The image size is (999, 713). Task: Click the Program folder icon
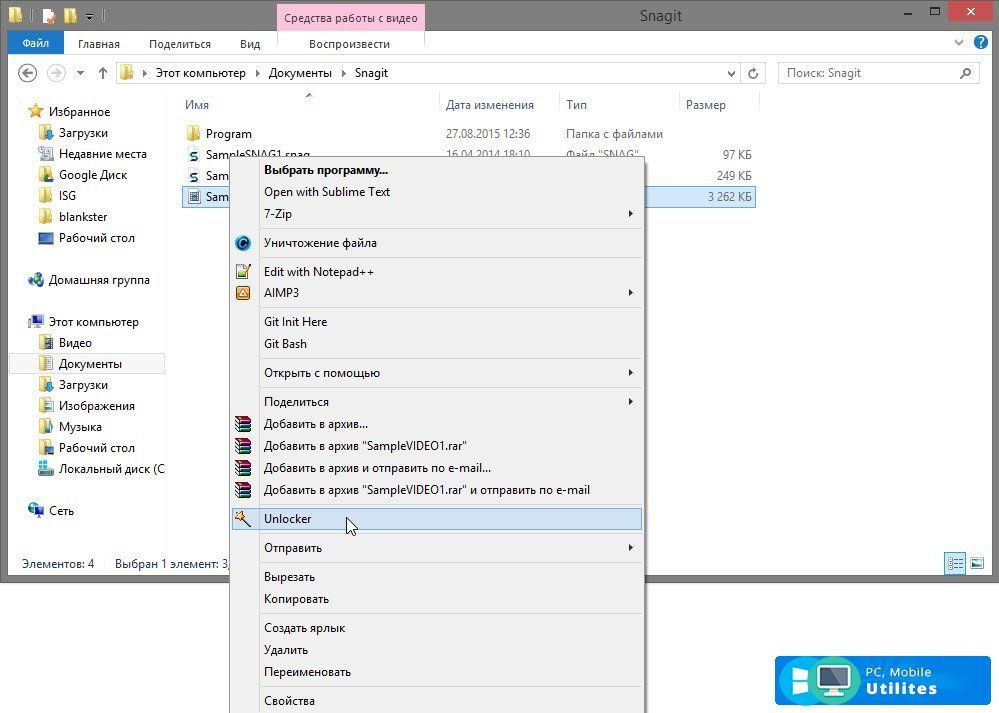[194, 134]
